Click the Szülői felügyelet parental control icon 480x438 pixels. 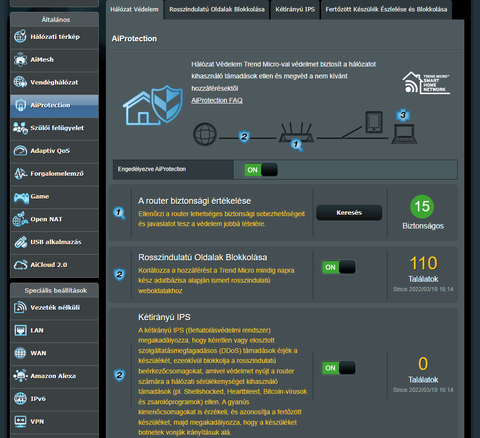(20, 128)
